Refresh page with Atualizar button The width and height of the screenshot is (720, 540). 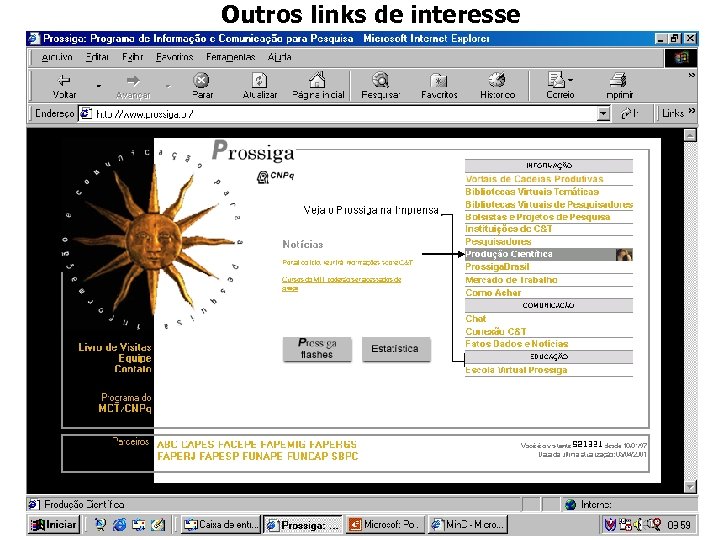(260, 86)
